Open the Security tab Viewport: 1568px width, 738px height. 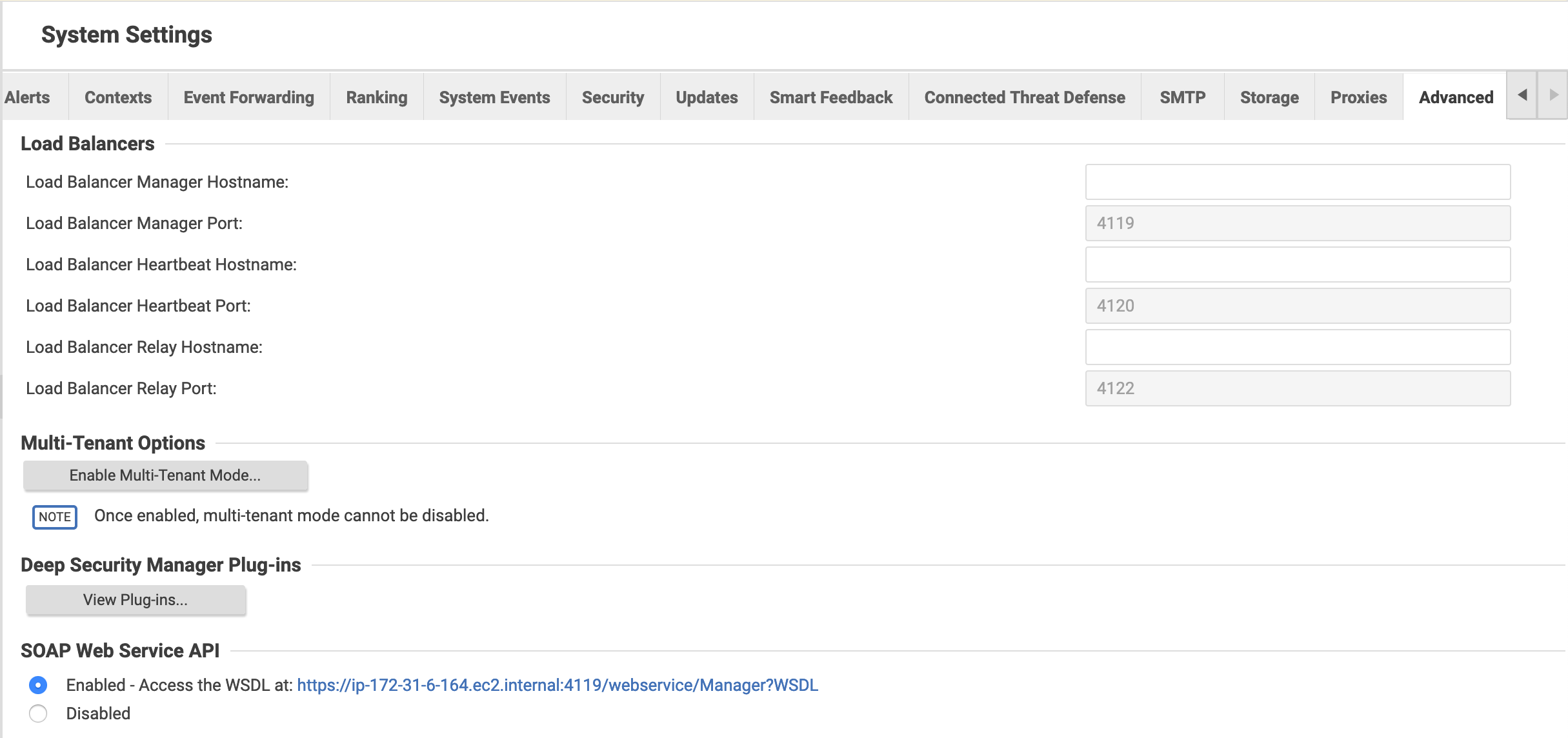[612, 97]
